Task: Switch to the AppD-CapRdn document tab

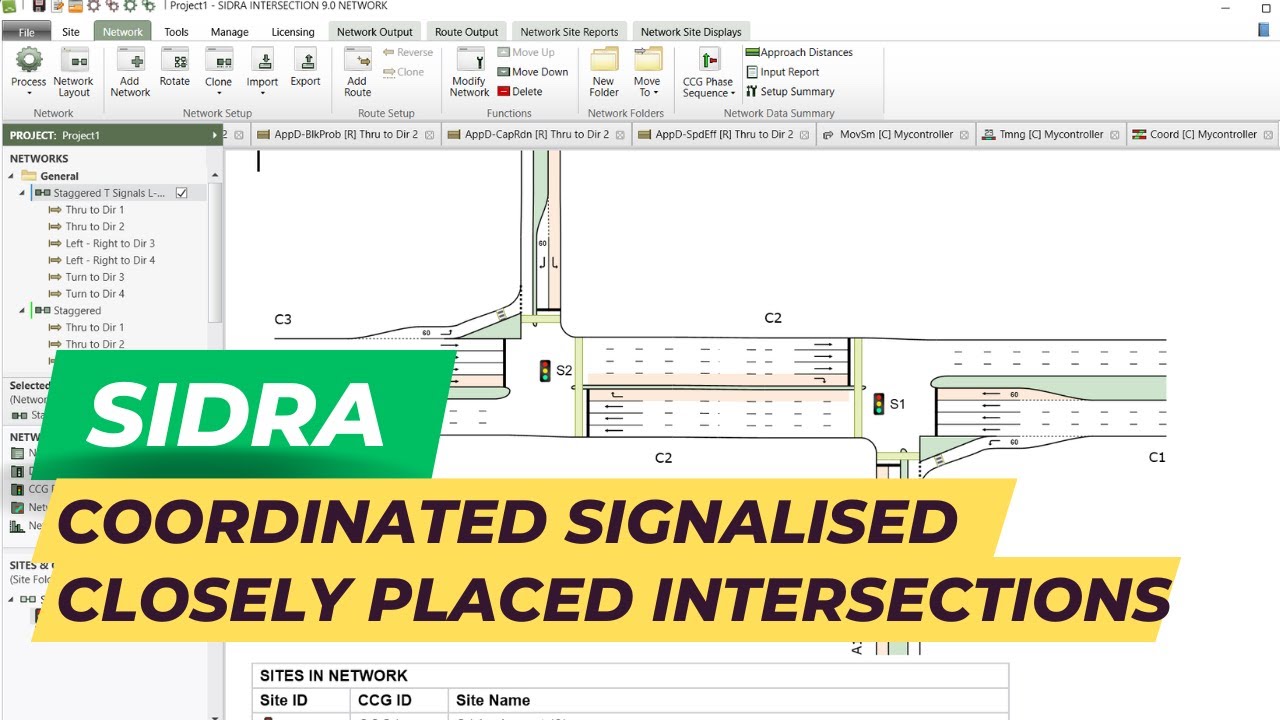Action: 536,135
